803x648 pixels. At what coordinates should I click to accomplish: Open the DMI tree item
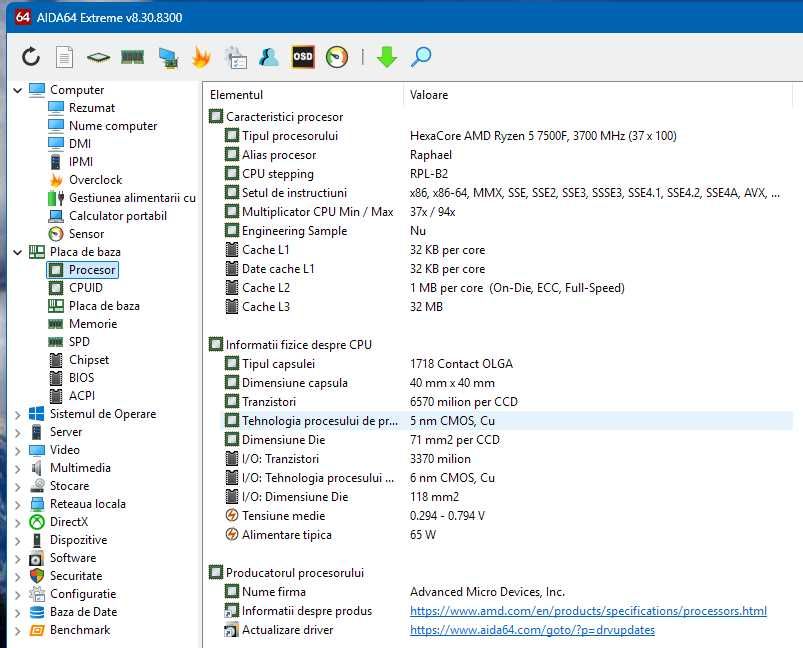[x=70, y=143]
